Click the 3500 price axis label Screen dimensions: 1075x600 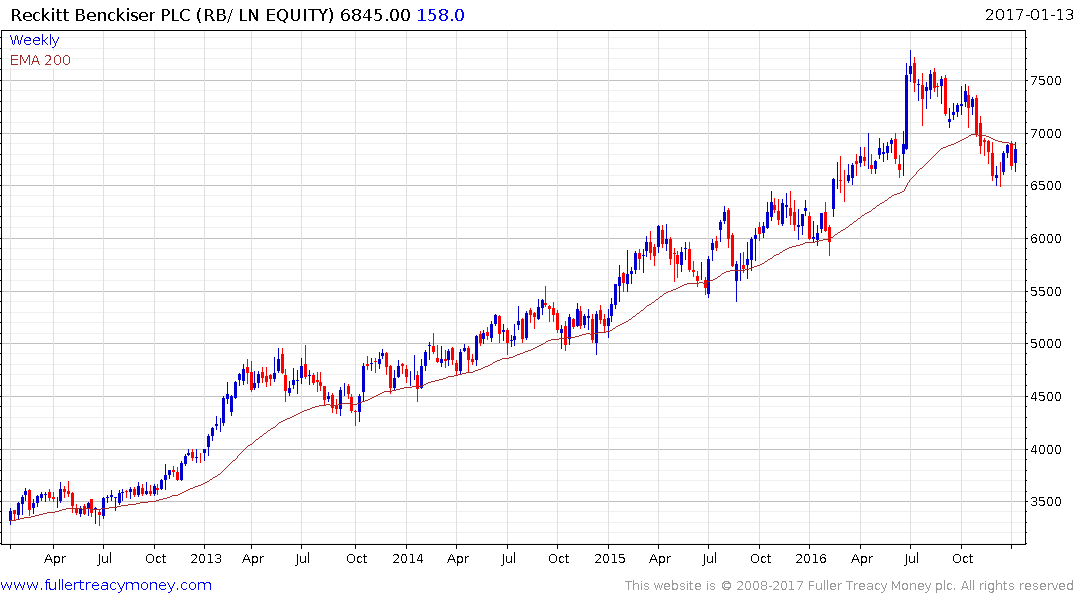(x=1045, y=502)
